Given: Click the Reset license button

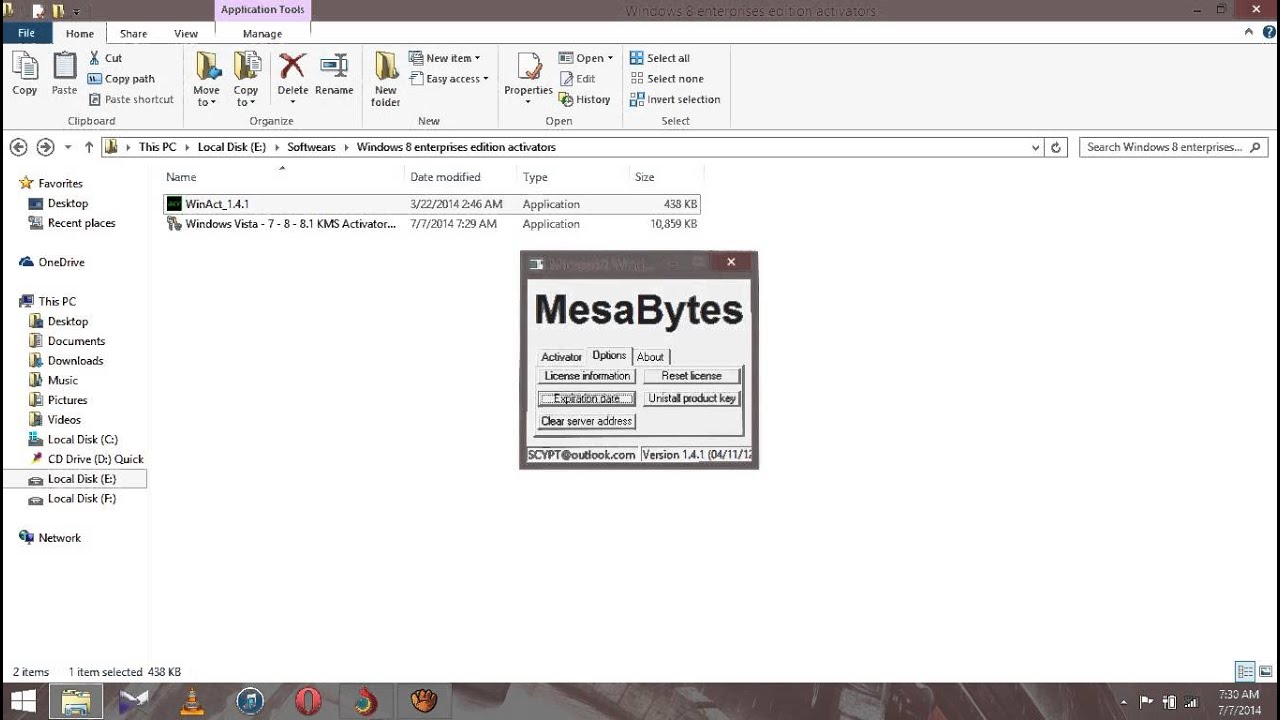Looking at the screenshot, I should tap(691, 376).
